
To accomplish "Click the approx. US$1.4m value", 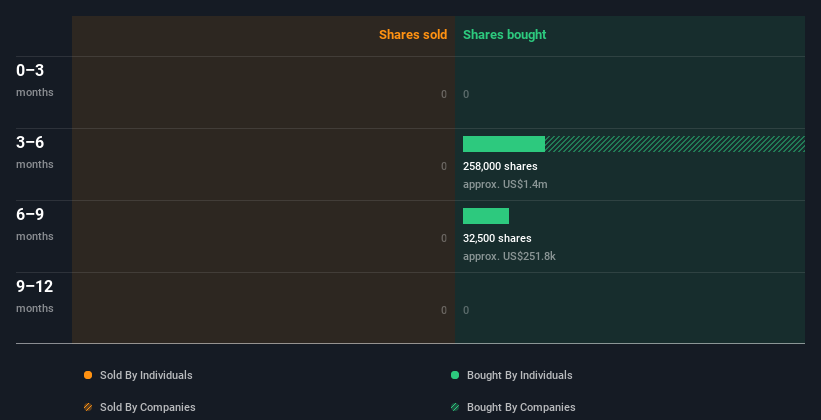I will (505, 184).
